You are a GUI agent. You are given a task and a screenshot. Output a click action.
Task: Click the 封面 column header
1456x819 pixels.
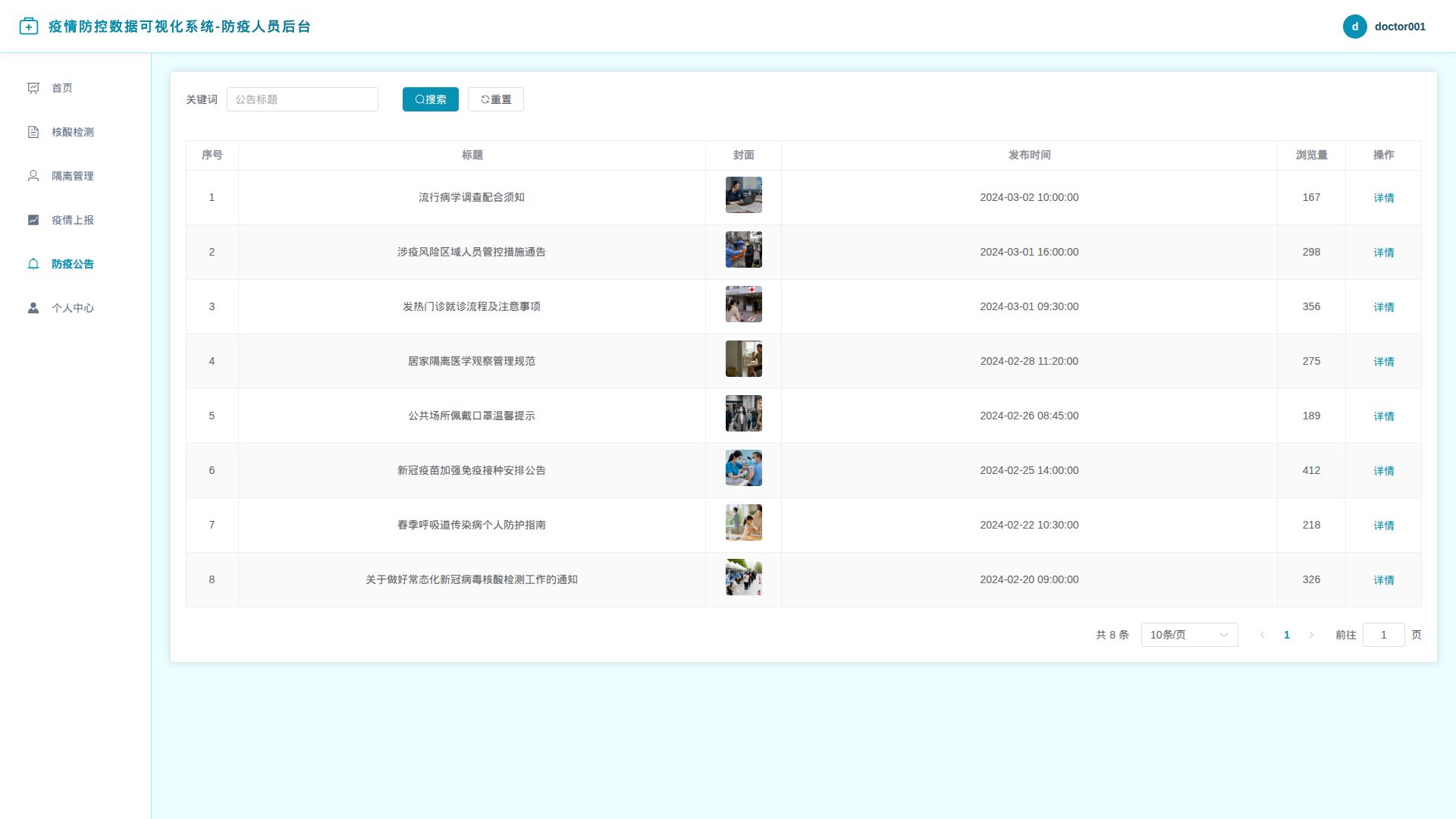click(744, 155)
